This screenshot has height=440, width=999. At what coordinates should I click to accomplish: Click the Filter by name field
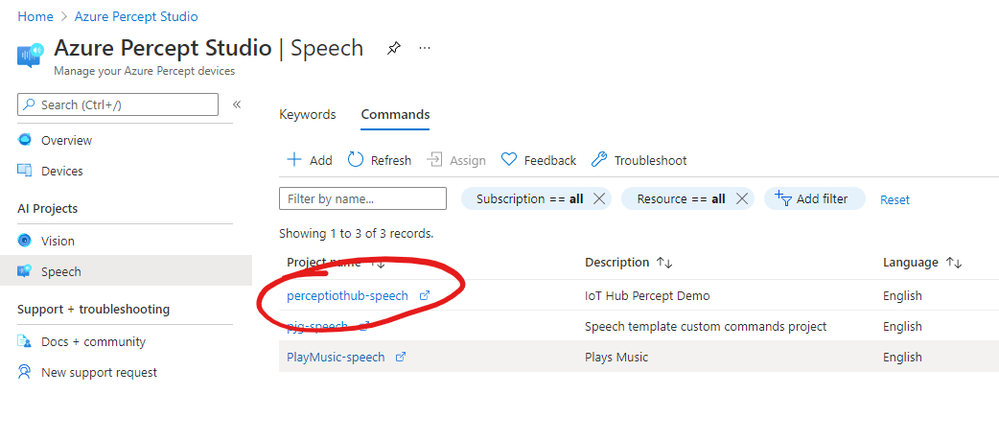coord(363,199)
